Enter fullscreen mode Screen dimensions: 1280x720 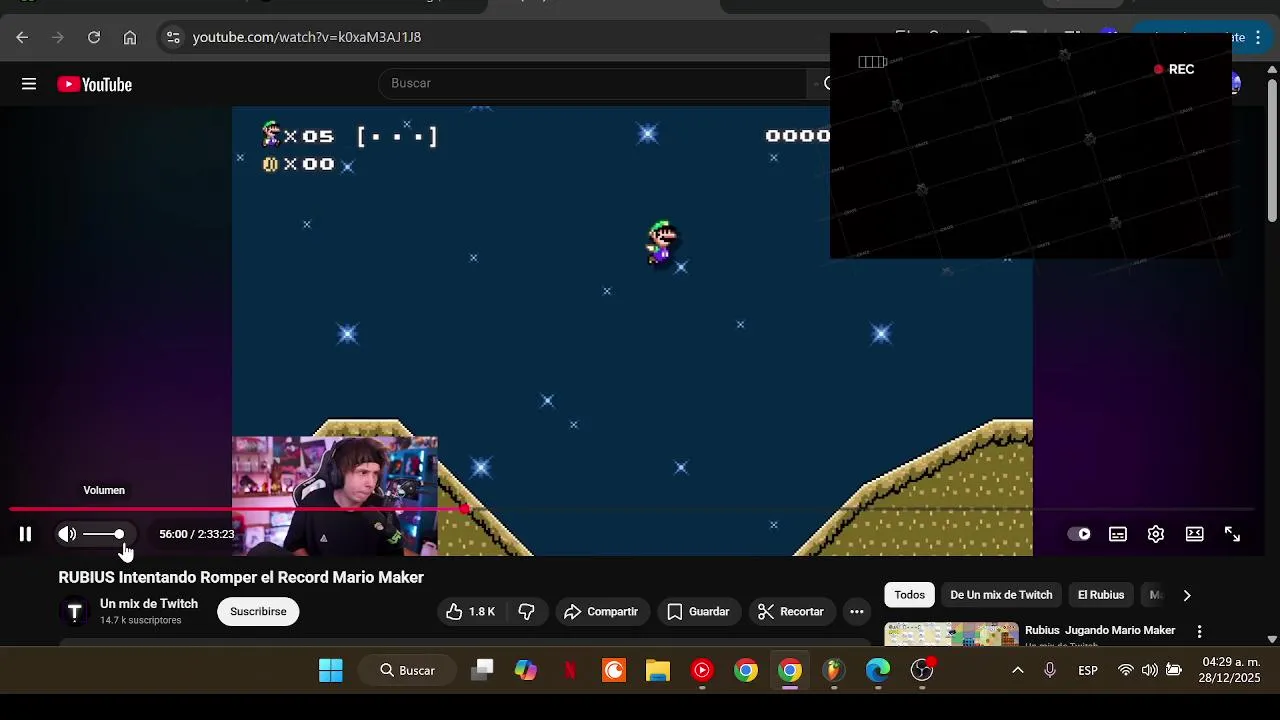click(1232, 534)
